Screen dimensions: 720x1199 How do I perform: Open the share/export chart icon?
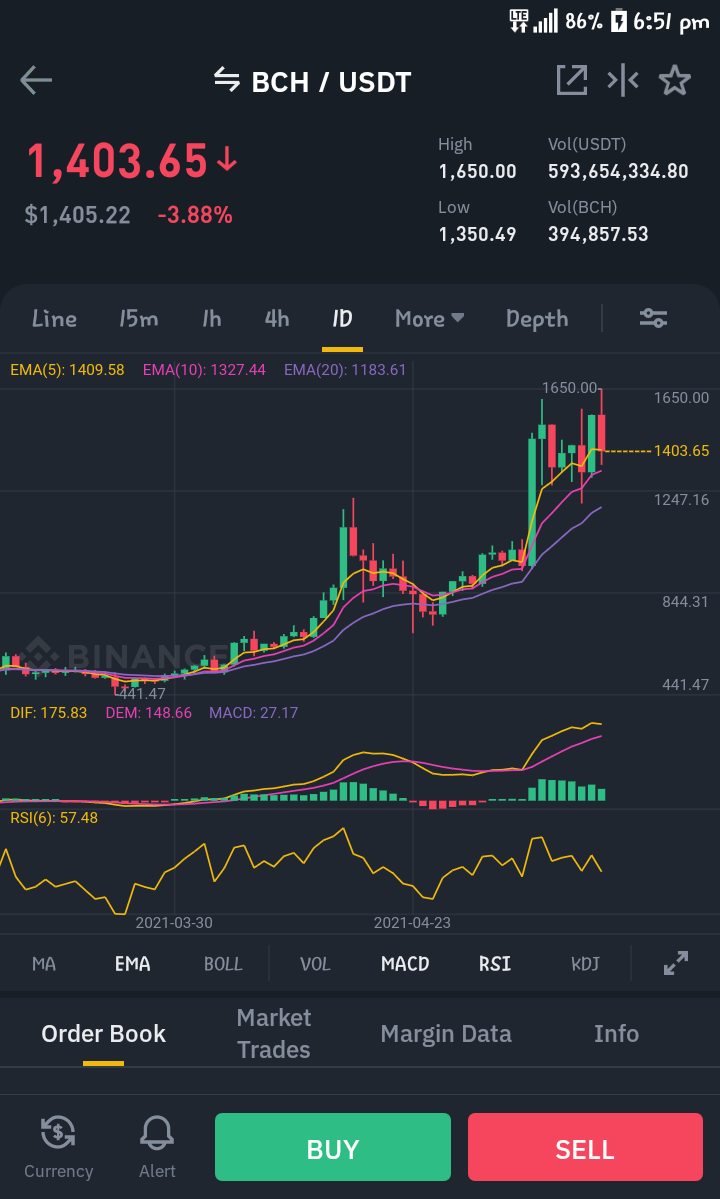(x=572, y=80)
